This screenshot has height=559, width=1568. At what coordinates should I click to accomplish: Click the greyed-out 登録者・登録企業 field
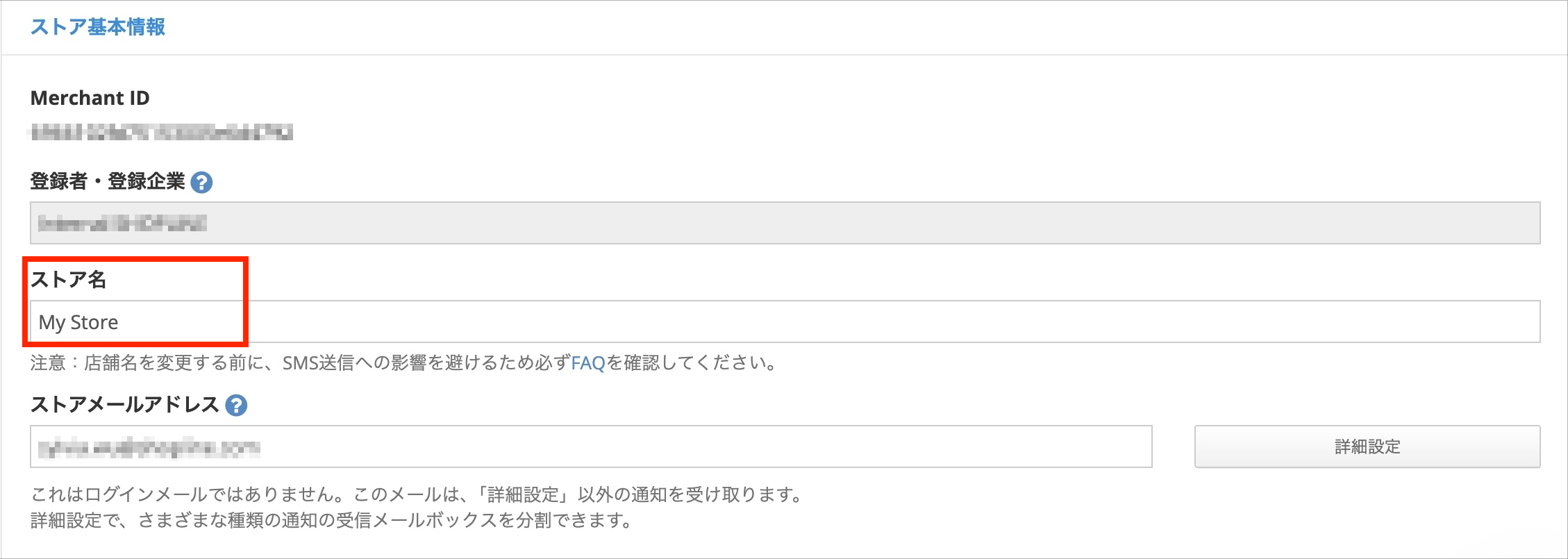pyautogui.click(x=785, y=223)
